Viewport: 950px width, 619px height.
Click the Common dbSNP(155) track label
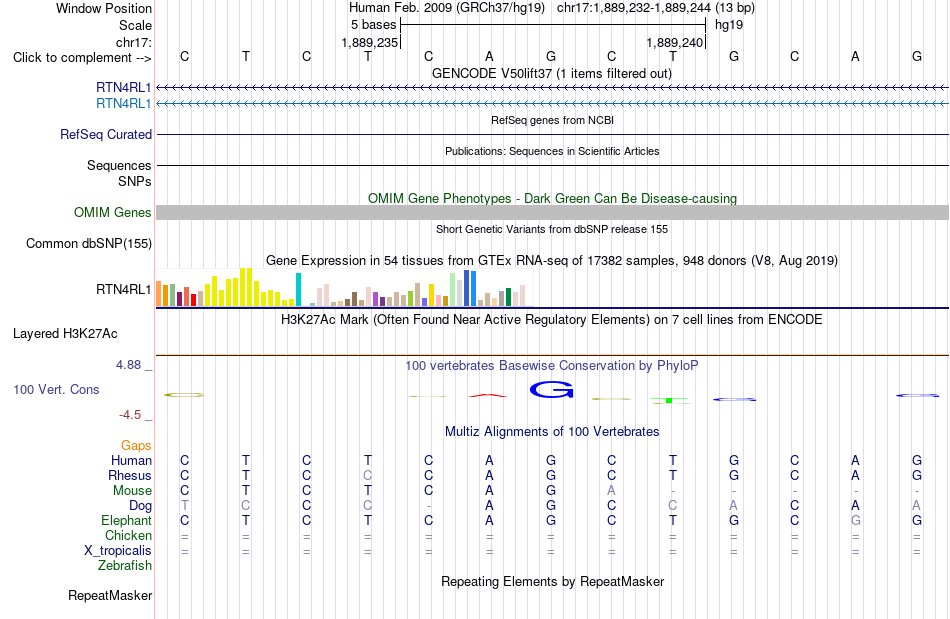coord(89,243)
